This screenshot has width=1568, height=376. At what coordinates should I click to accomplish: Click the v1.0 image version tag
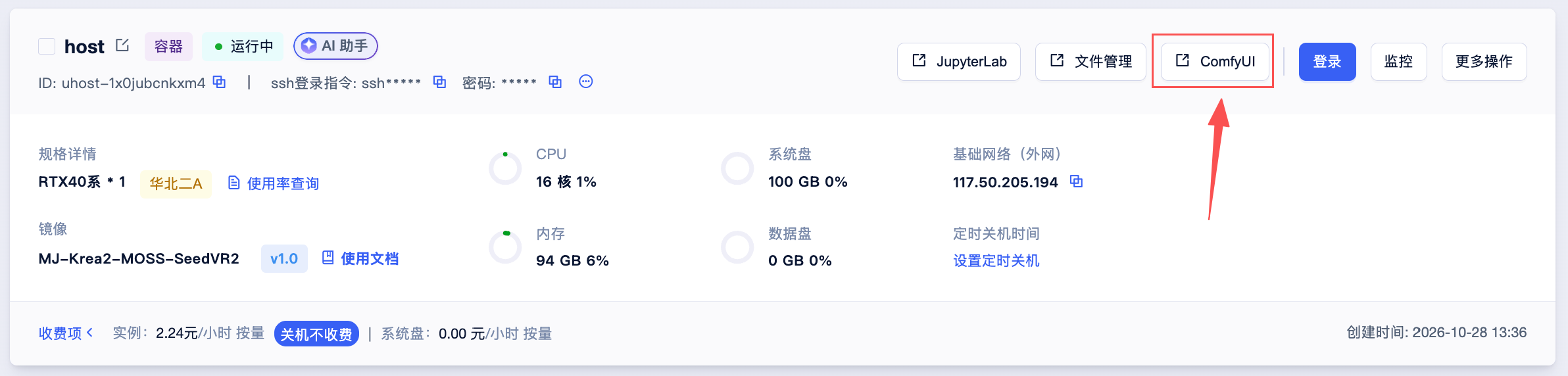pyautogui.click(x=284, y=259)
